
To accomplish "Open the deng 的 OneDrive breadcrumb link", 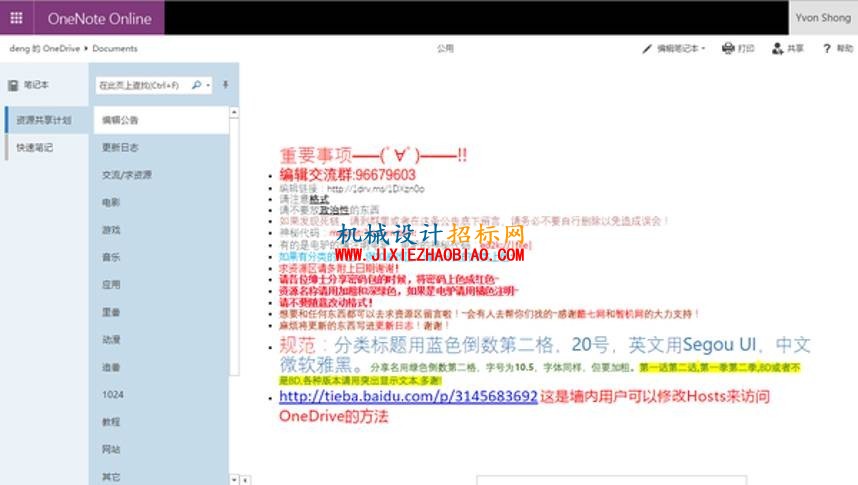I will 44,49.
